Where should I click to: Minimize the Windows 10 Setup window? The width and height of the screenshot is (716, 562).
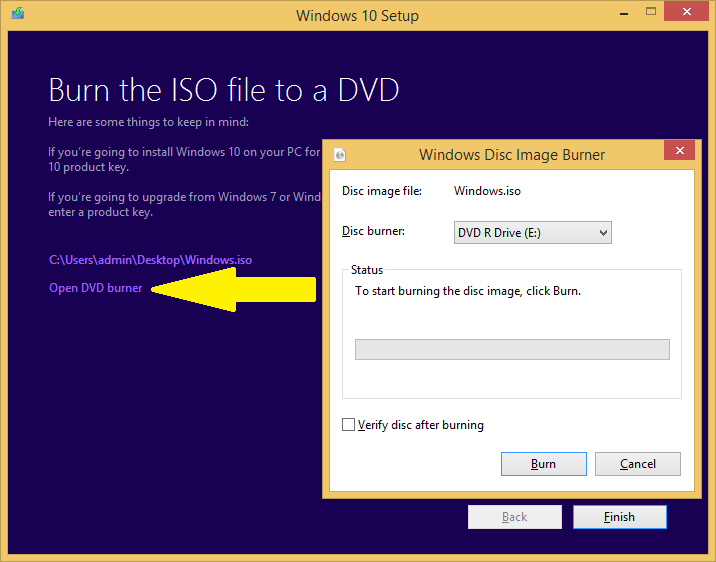[x=624, y=14]
